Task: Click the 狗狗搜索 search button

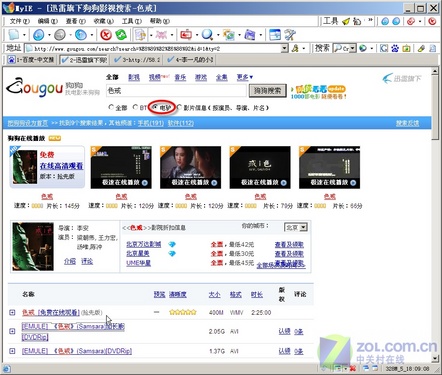Action: (268, 91)
